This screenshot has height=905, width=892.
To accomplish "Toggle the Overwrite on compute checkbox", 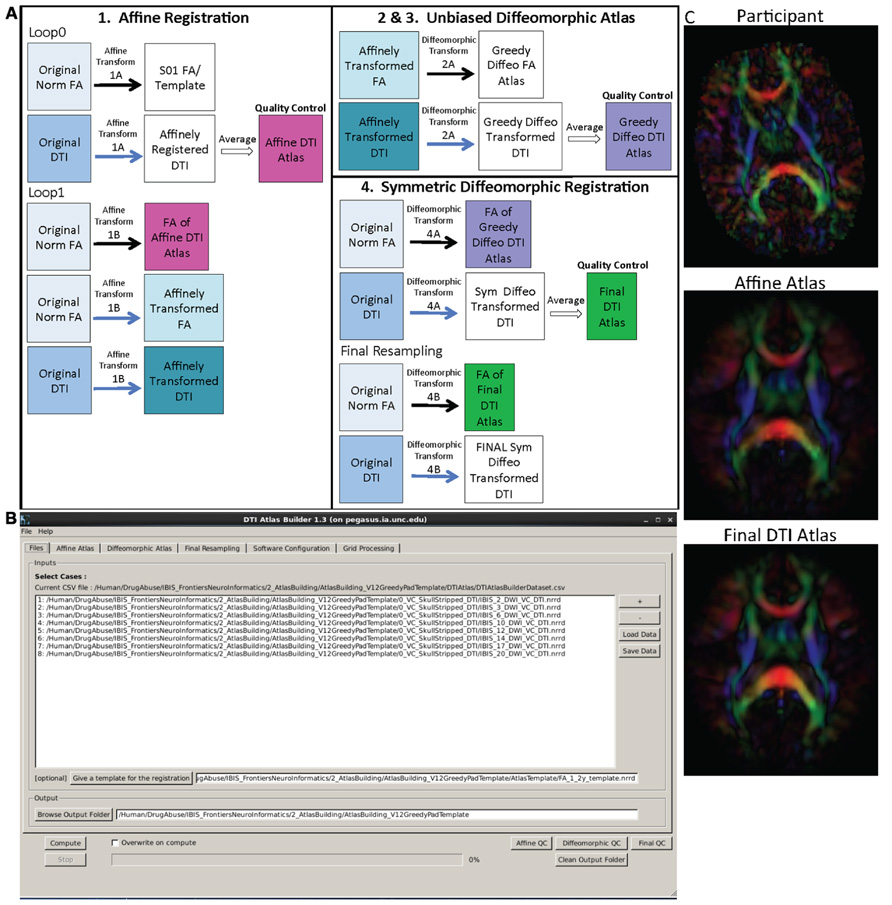I will coord(115,843).
